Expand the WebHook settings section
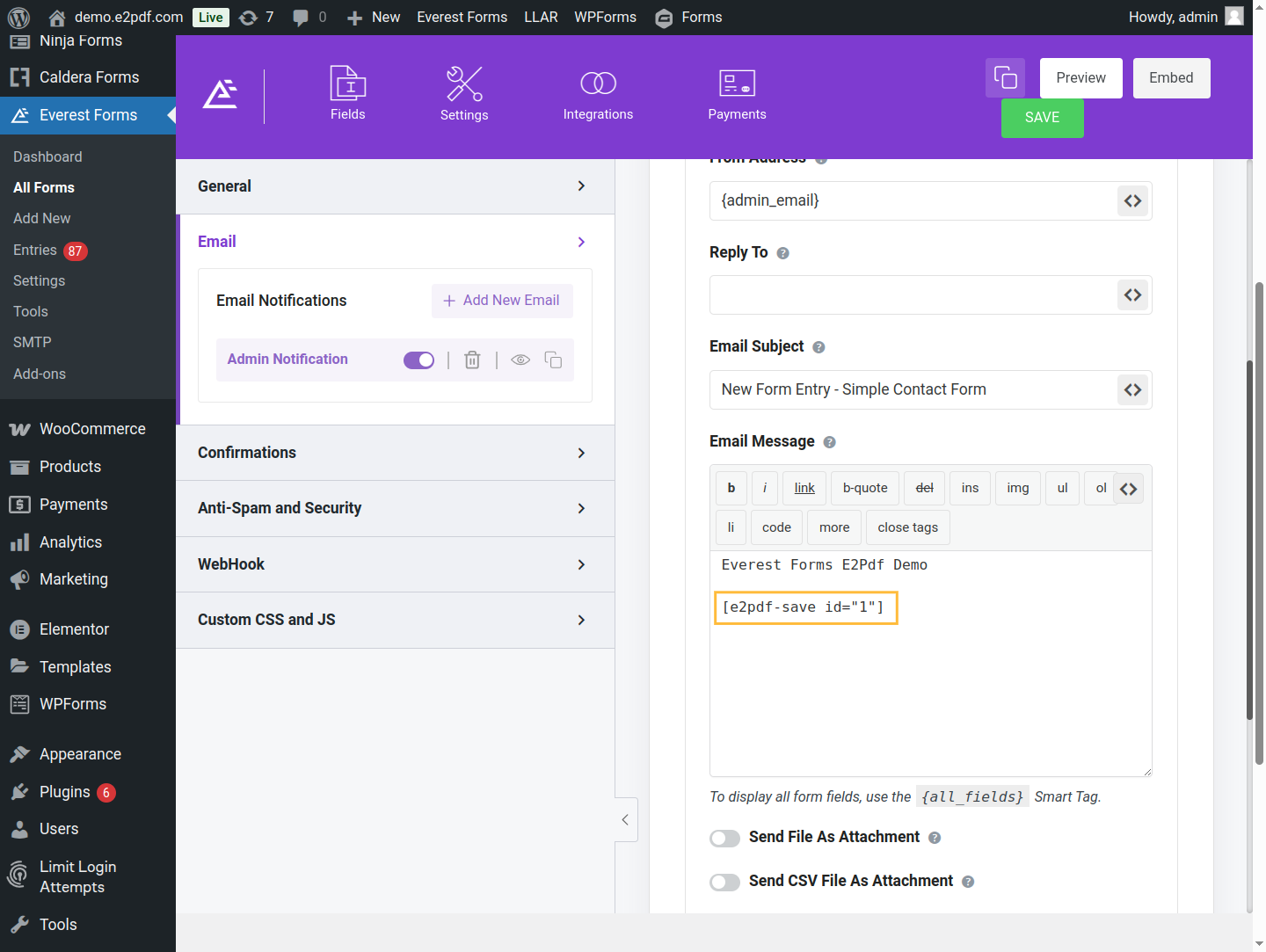 click(x=395, y=564)
